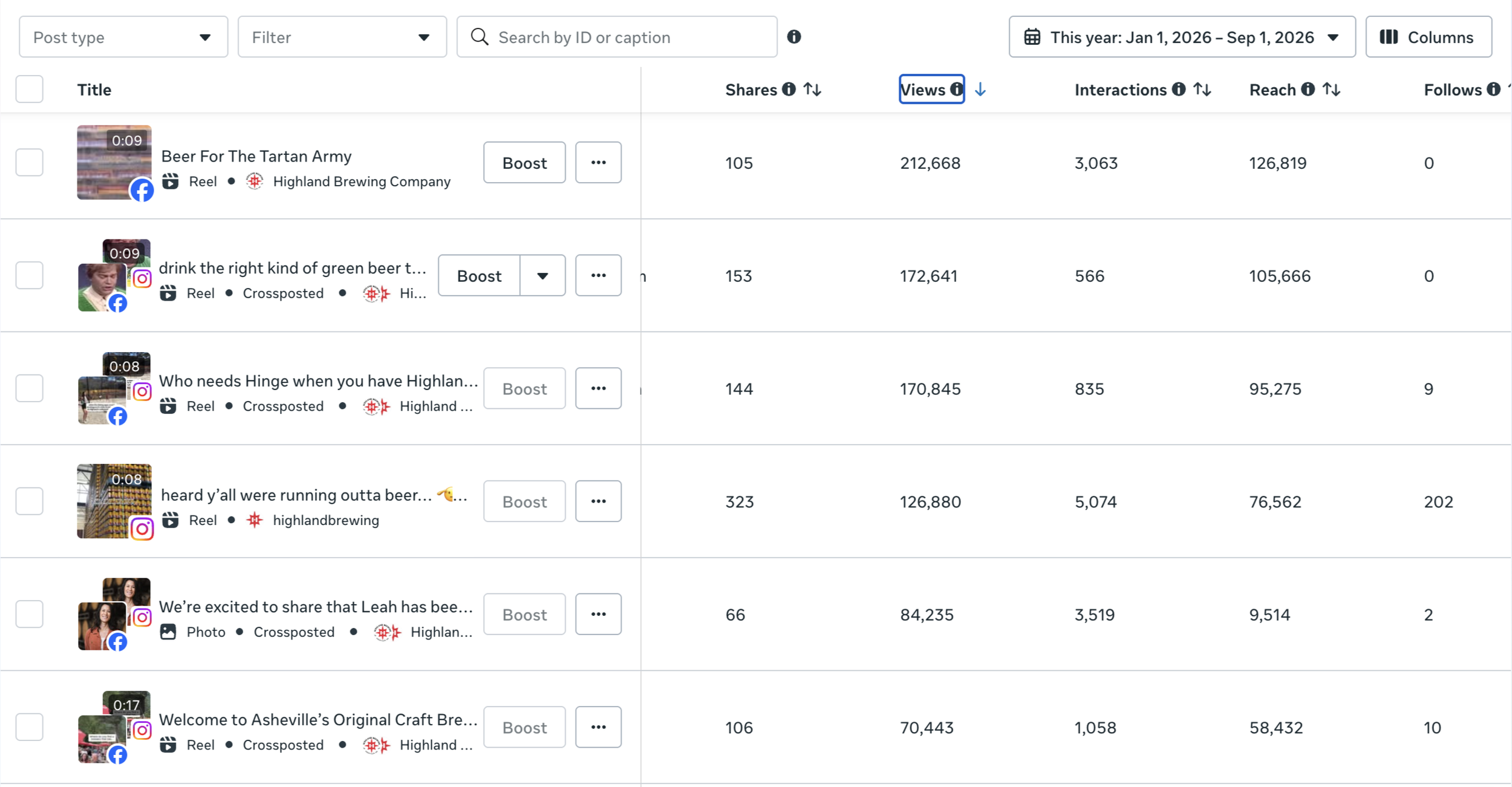Click info icon next to search box

pyautogui.click(x=793, y=37)
